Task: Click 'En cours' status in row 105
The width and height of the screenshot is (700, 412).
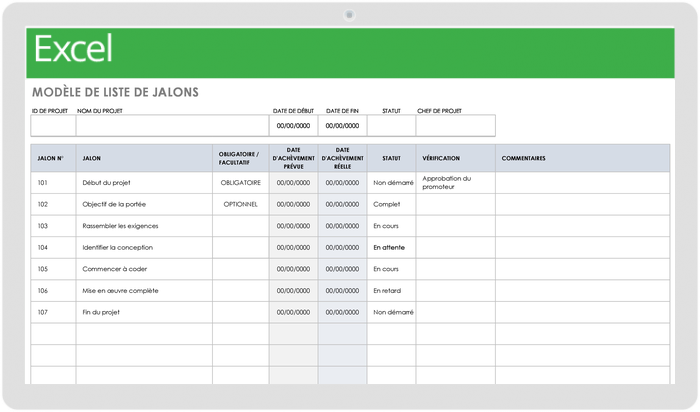Action: click(x=391, y=269)
